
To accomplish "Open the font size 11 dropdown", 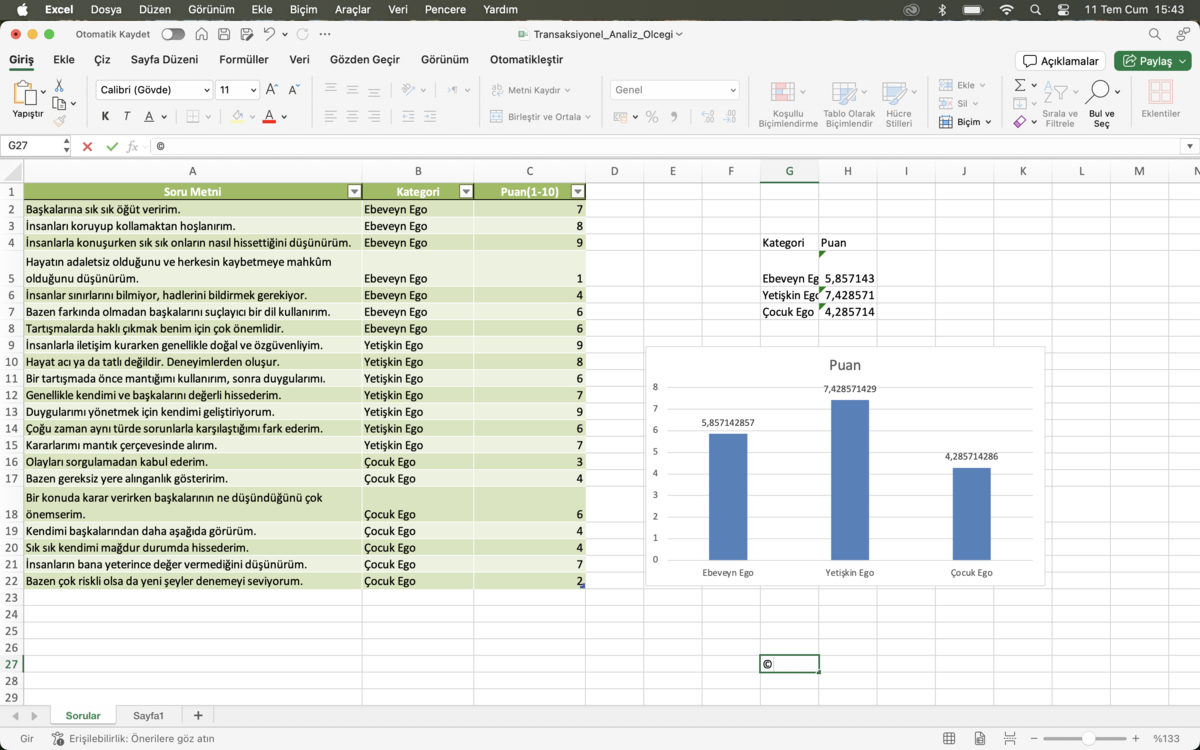I will point(253,90).
